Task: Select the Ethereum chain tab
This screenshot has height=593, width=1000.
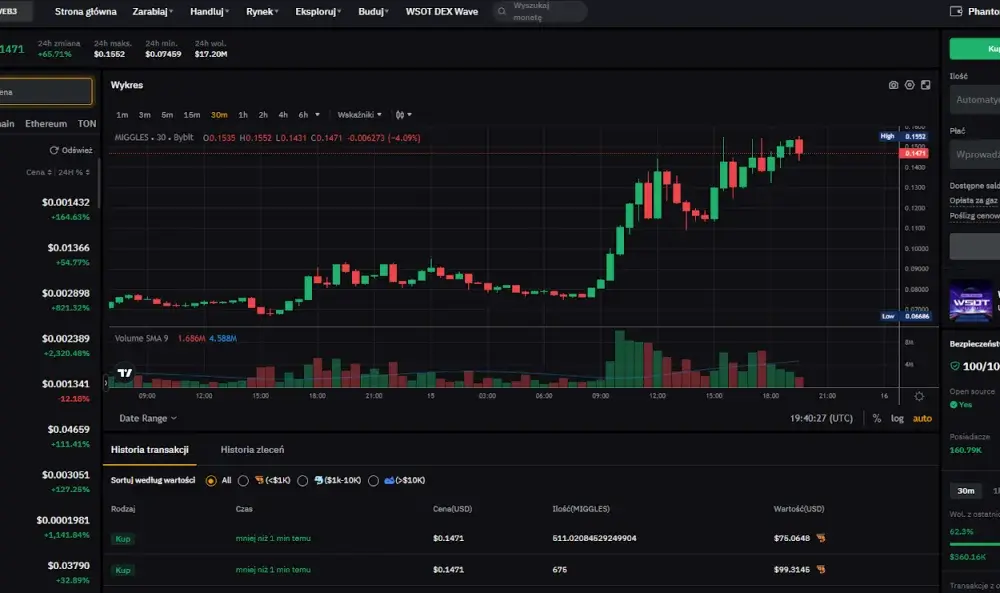Action: (46, 124)
